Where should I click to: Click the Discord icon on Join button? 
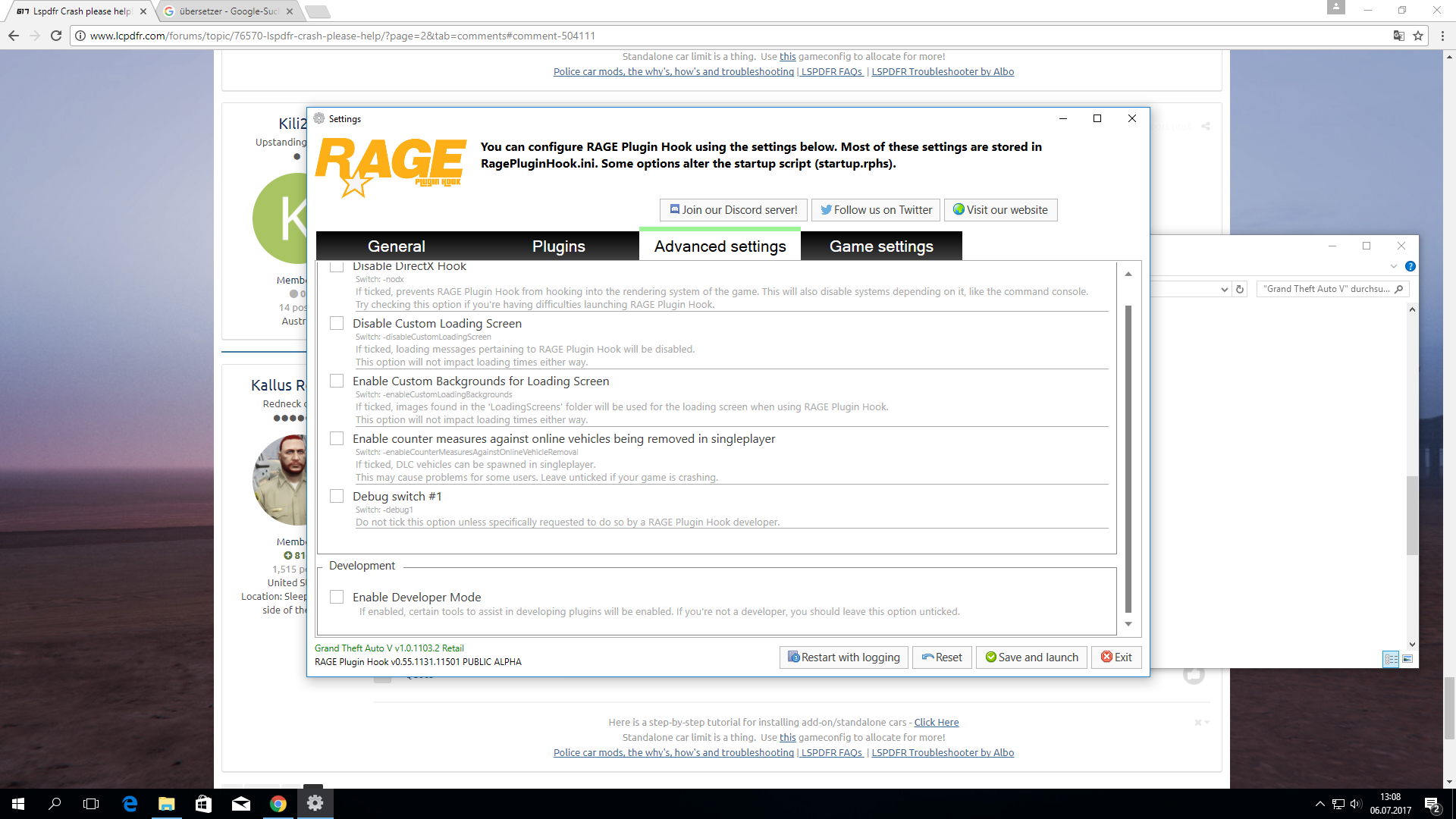pyautogui.click(x=674, y=209)
